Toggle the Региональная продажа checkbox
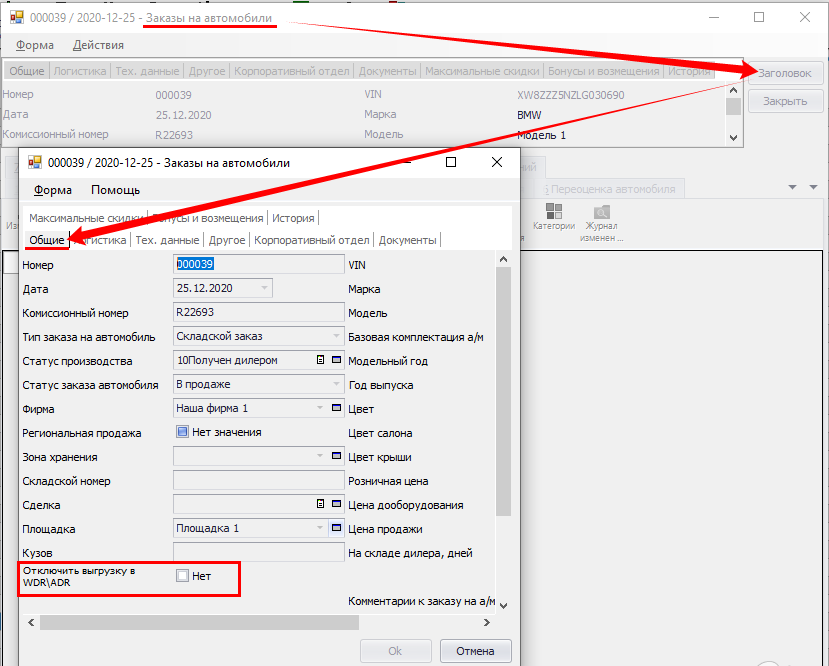The width and height of the screenshot is (829, 666). click(182, 432)
